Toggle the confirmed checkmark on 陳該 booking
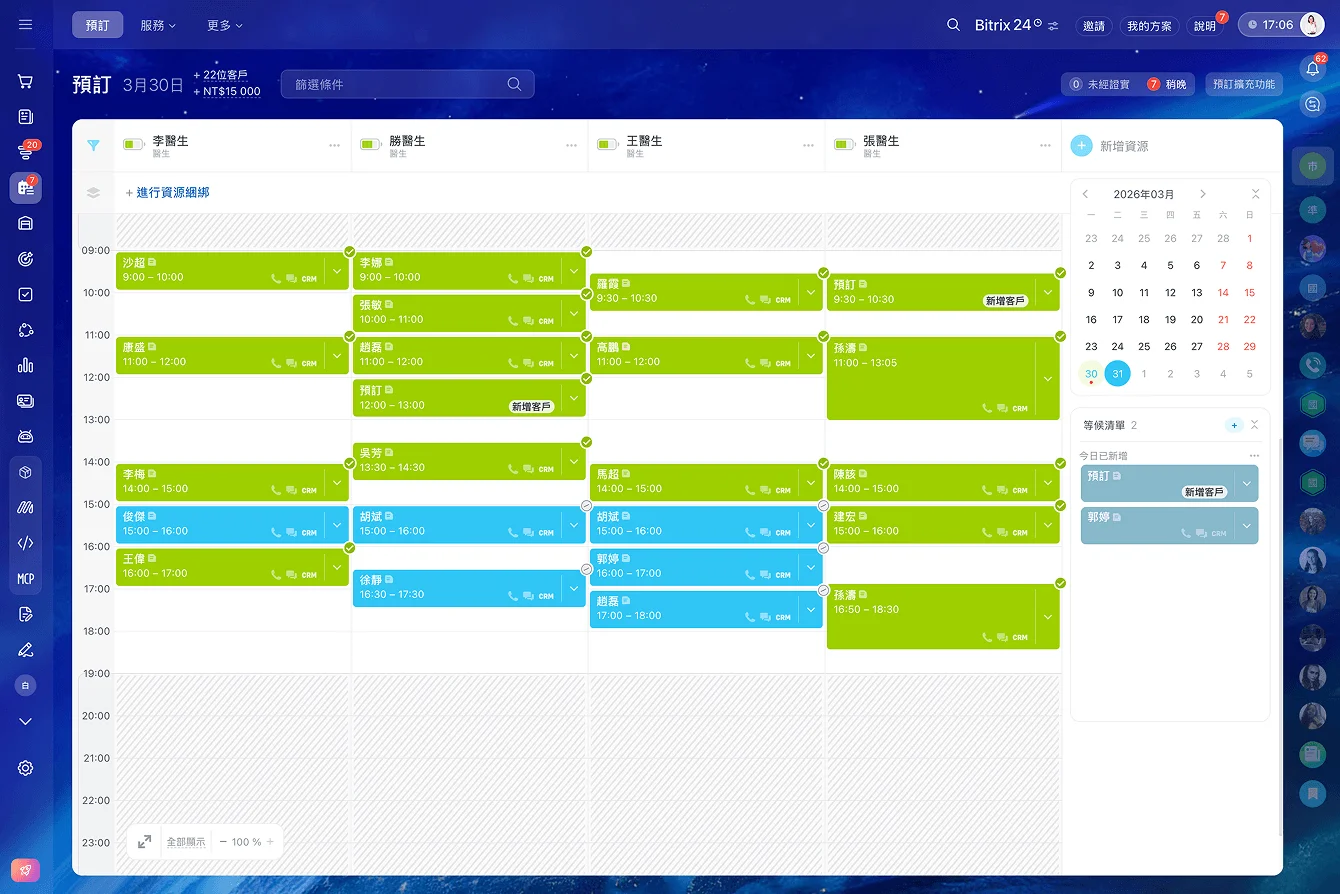 pos(1060,463)
